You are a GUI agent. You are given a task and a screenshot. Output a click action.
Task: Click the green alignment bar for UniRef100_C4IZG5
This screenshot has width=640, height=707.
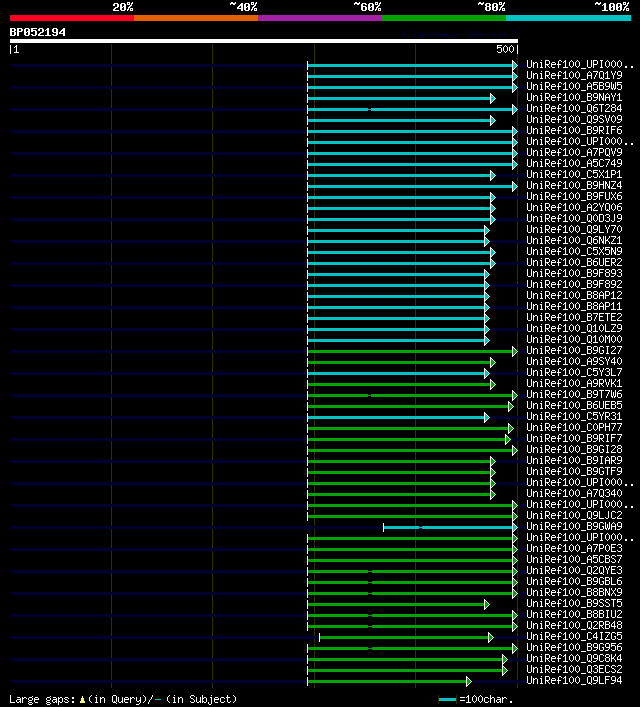point(405,638)
